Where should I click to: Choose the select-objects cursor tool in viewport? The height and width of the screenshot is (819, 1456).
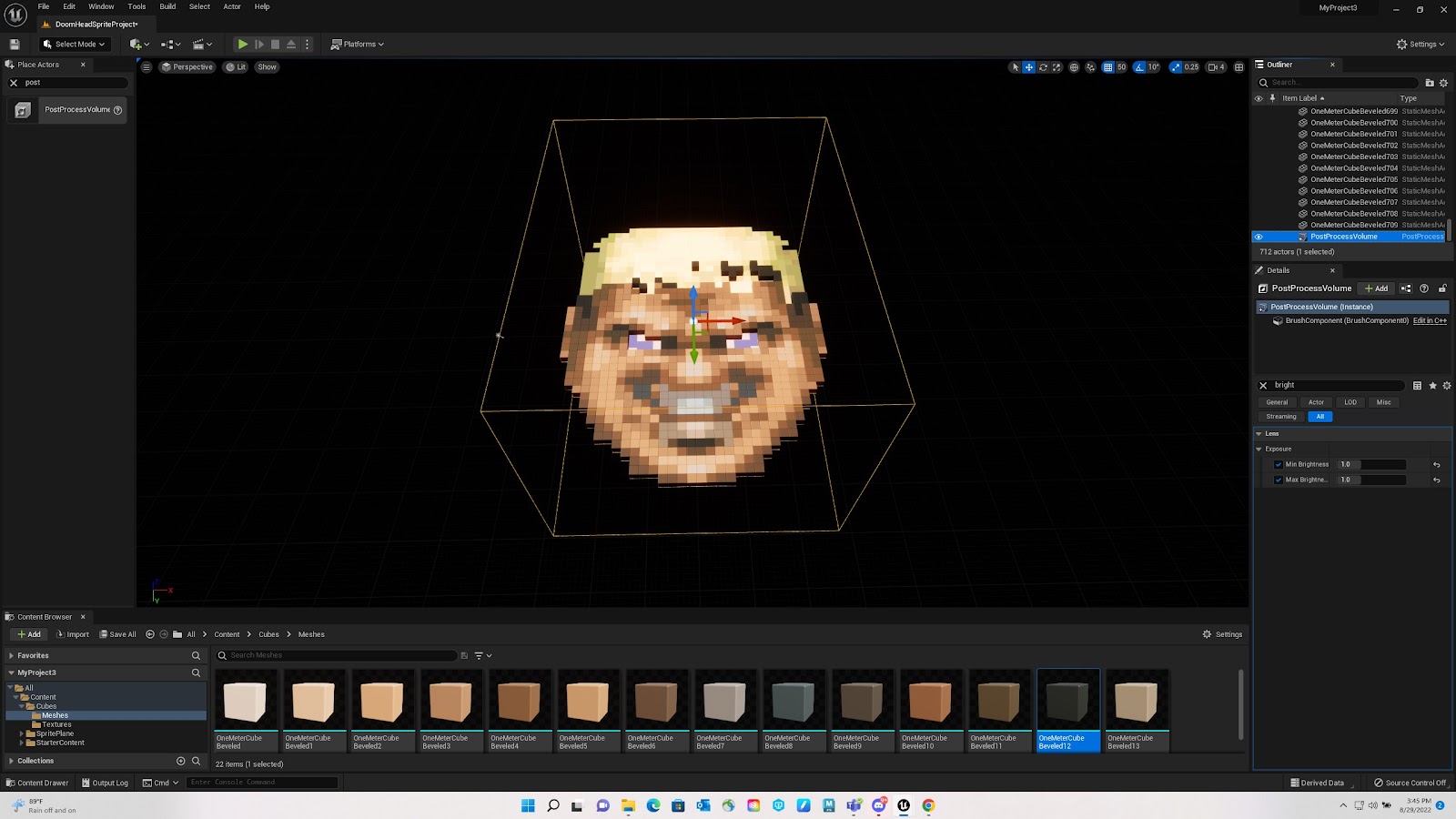1016,67
